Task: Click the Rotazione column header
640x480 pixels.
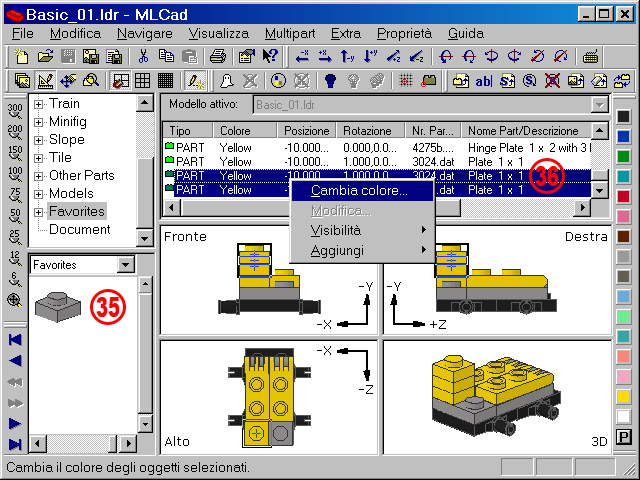Action: [x=370, y=131]
